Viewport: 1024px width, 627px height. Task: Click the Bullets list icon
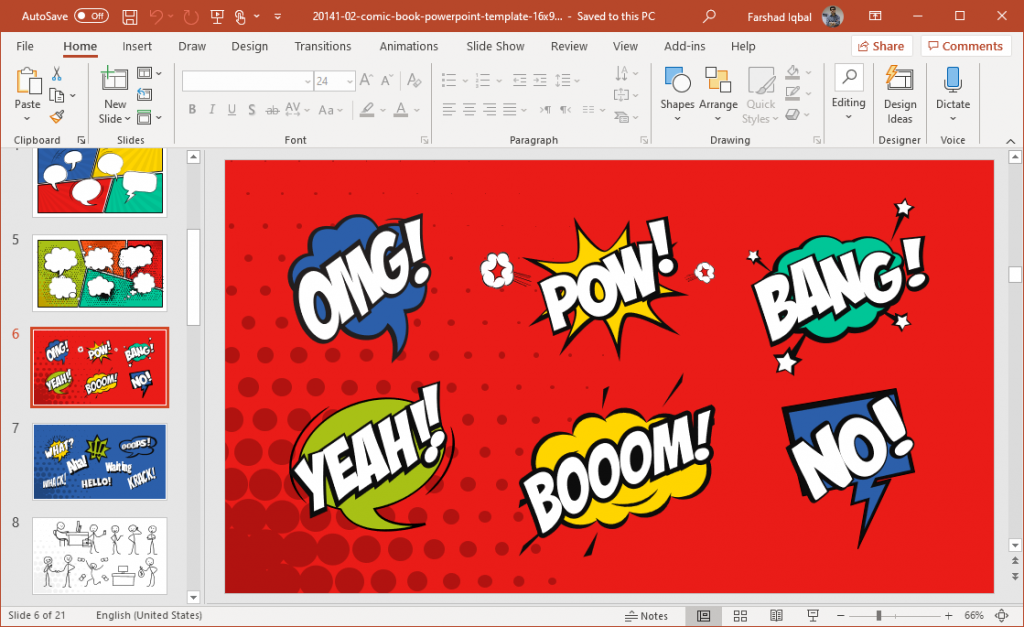(x=448, y=80)
